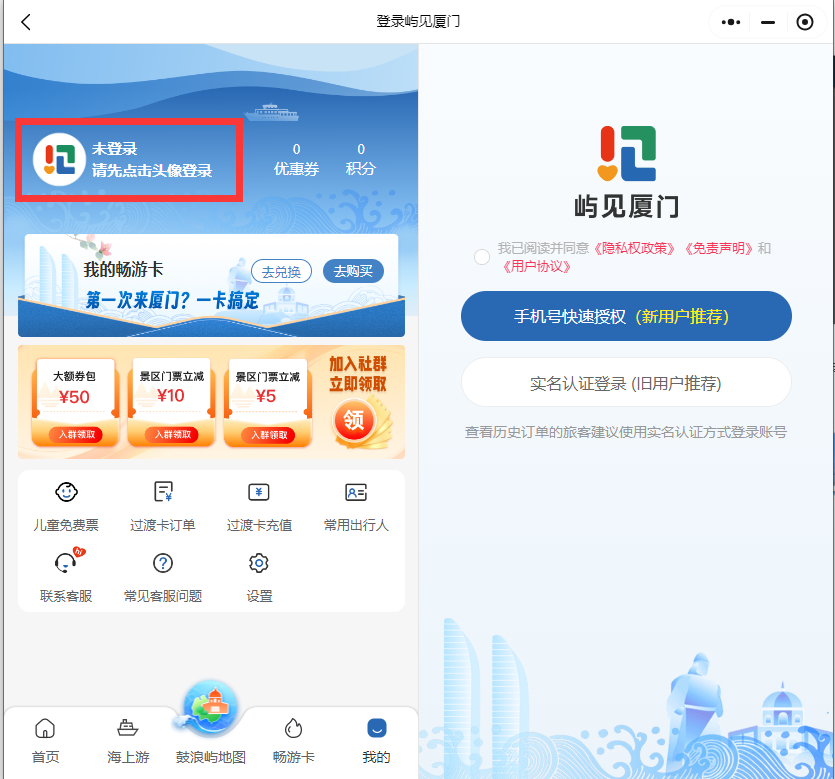Screen dimensions: 835x779
Task: Click the target-shaped close icon in the title bar
Action: [x=804, y=22]
